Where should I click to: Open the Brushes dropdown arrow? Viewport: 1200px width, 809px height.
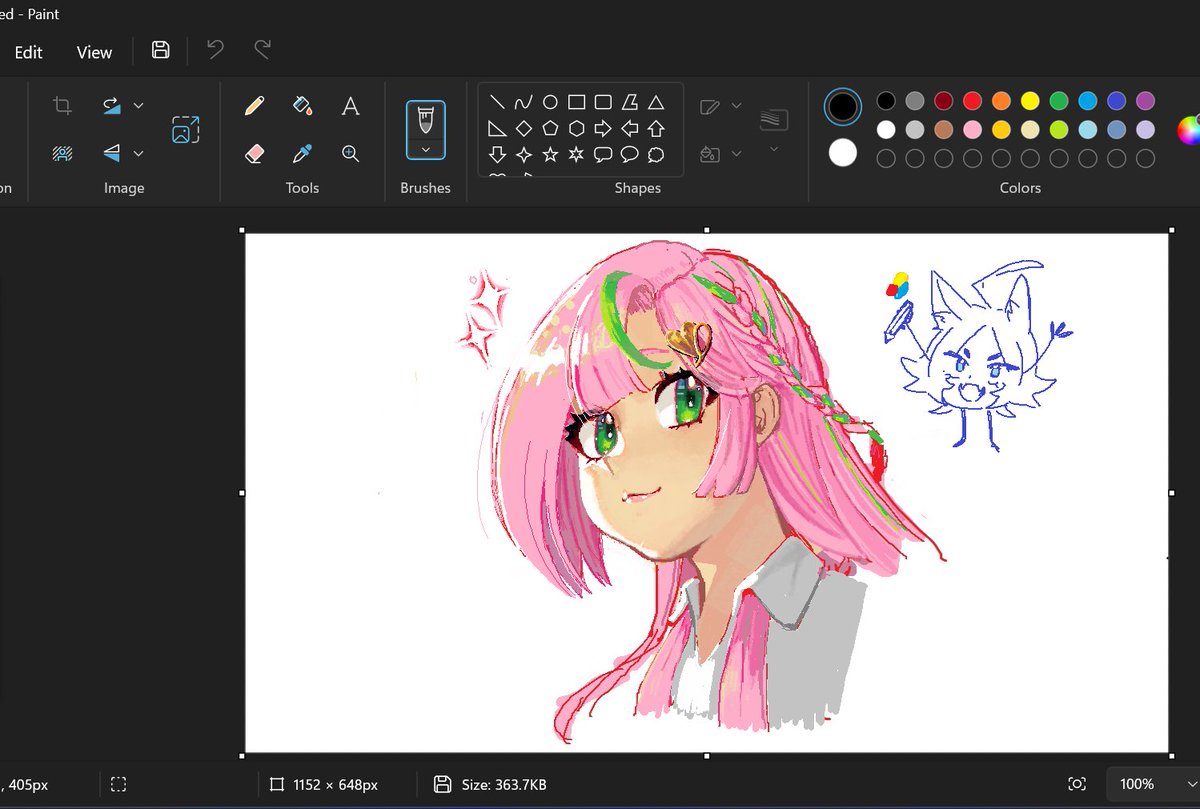[x=426, y=149]
